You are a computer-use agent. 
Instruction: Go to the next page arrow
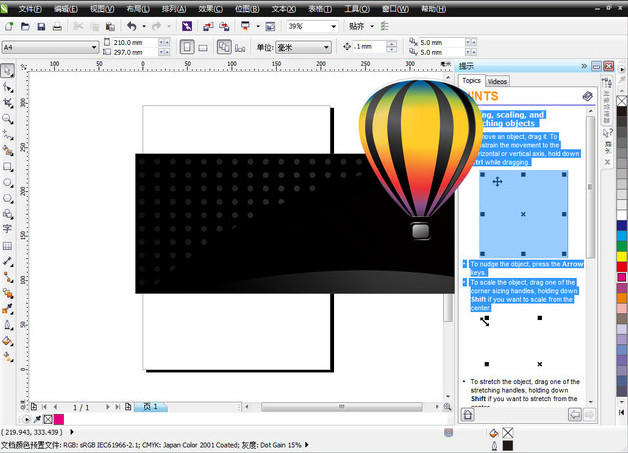tap(107, 407)
